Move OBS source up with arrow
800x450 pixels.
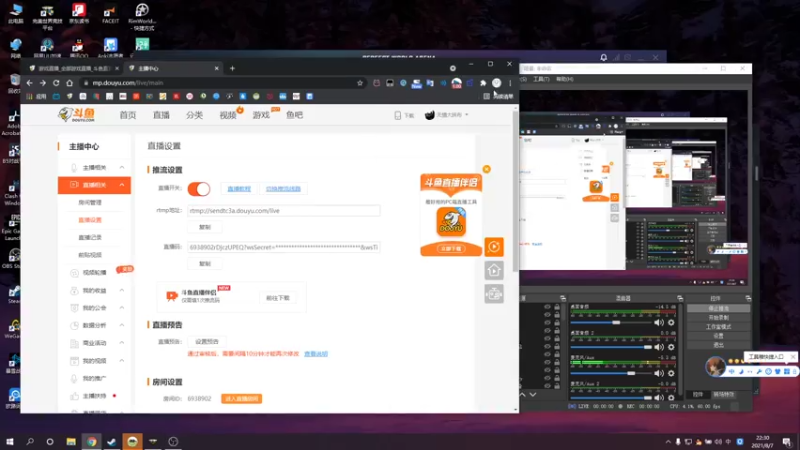[x=522, y=395]
